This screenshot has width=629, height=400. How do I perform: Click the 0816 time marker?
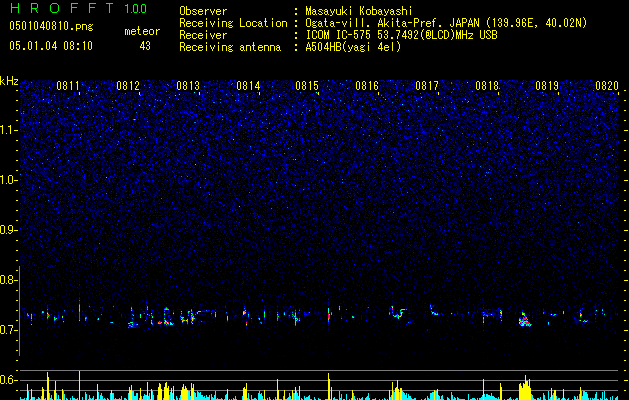click(367, 86)
